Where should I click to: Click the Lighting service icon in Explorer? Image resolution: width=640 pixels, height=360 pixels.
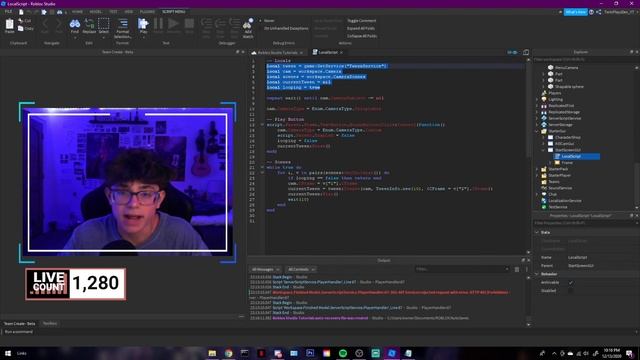click(x=544, y=99)
